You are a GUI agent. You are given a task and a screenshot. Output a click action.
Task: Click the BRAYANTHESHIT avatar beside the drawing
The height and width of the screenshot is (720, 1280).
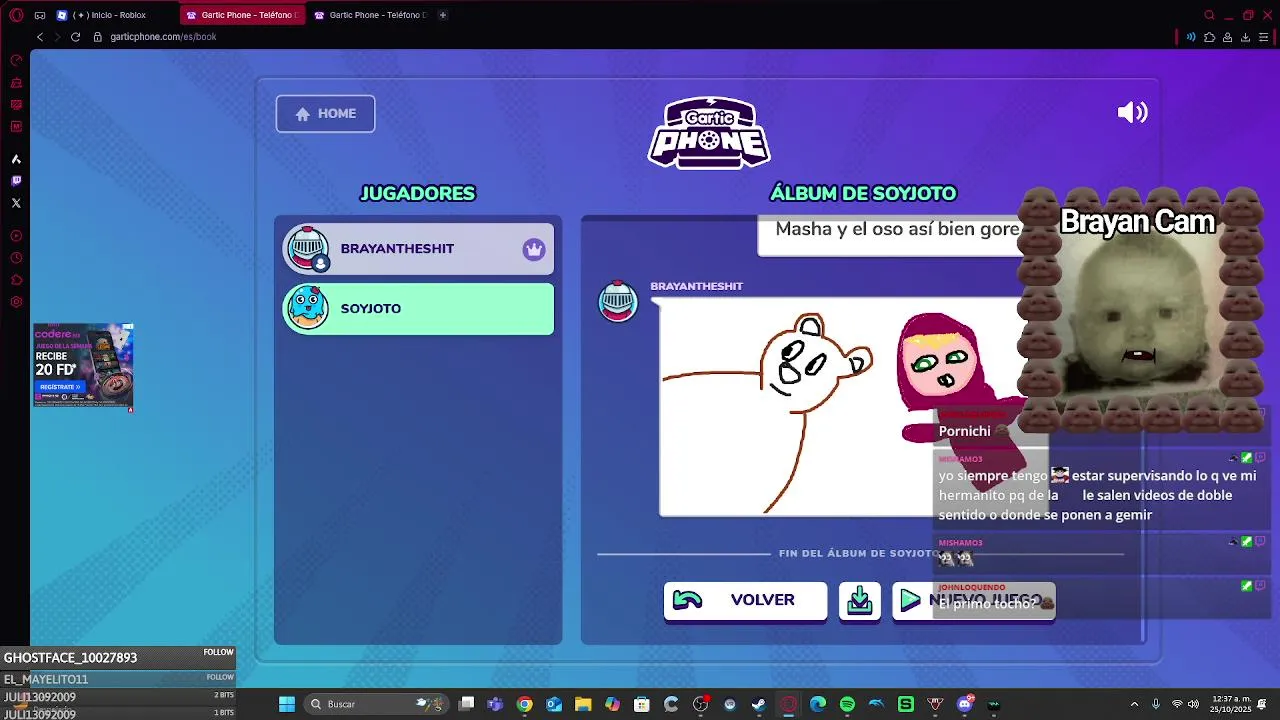pyautogui.click(x=618, y=302)
